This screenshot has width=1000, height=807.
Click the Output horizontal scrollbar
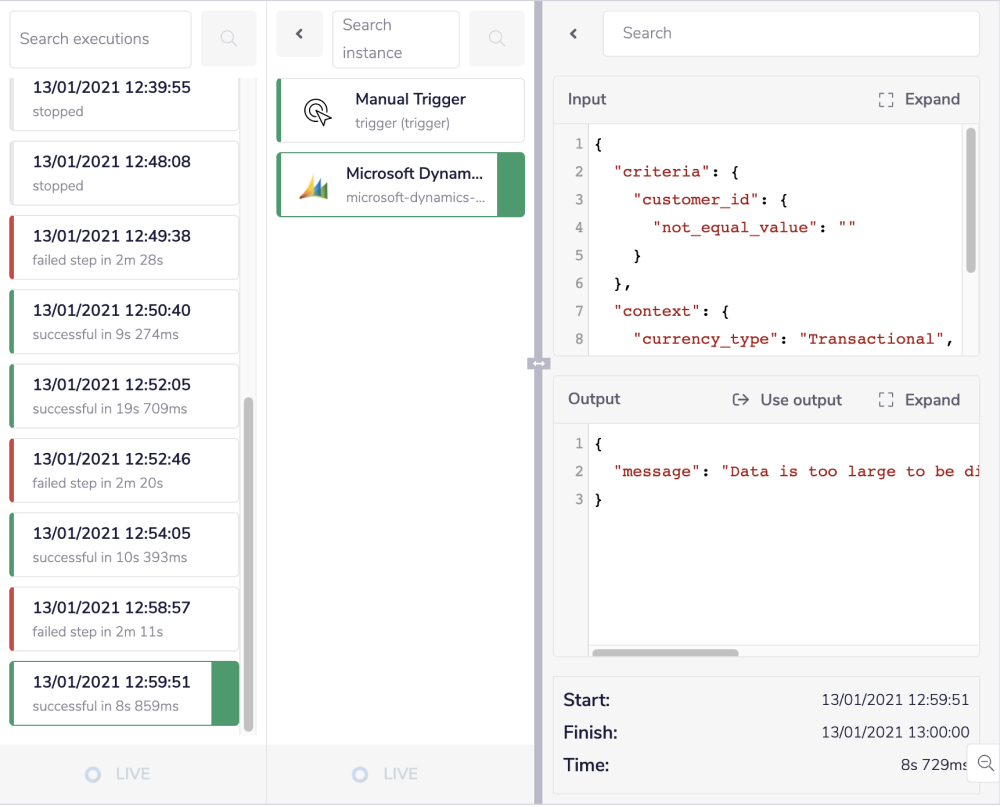pos(665,653)
